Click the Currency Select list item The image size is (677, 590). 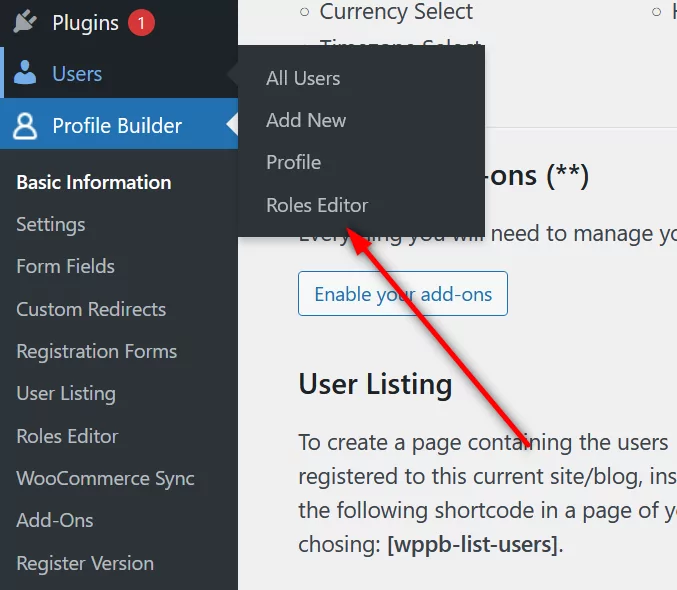point(396,11)
